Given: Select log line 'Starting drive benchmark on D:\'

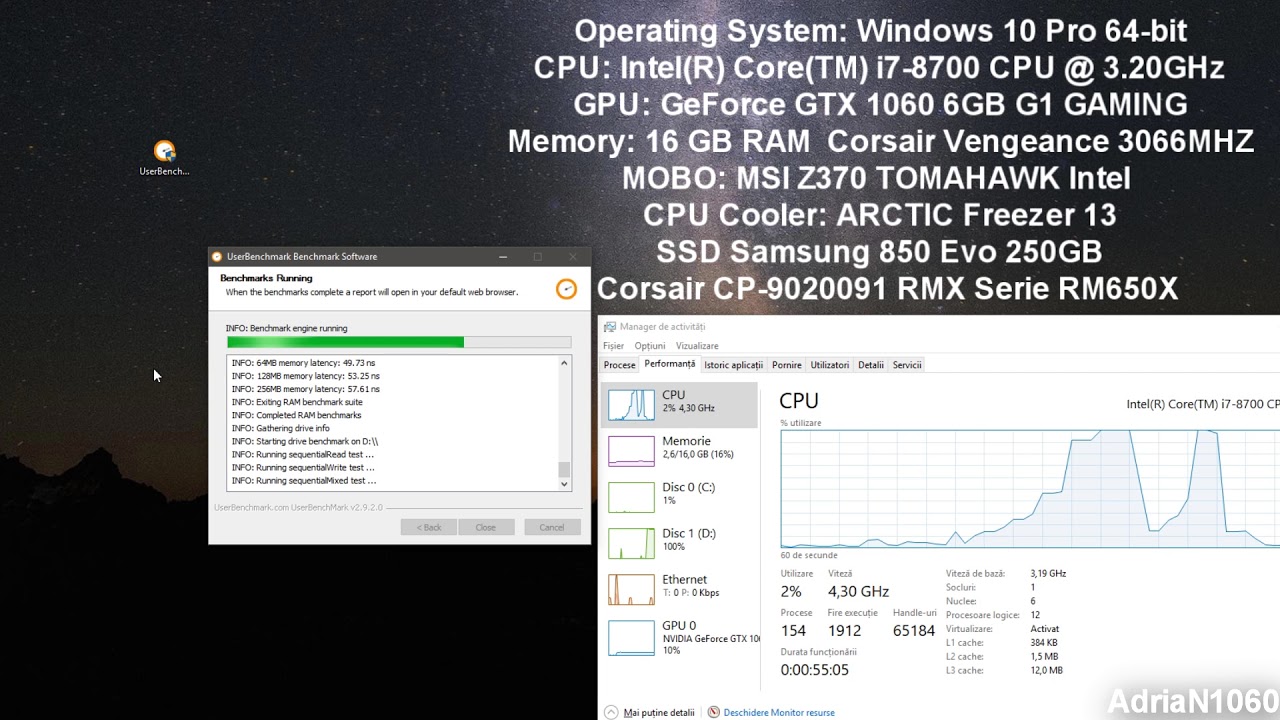Looking at the screenshot, I should pos(304,441).
